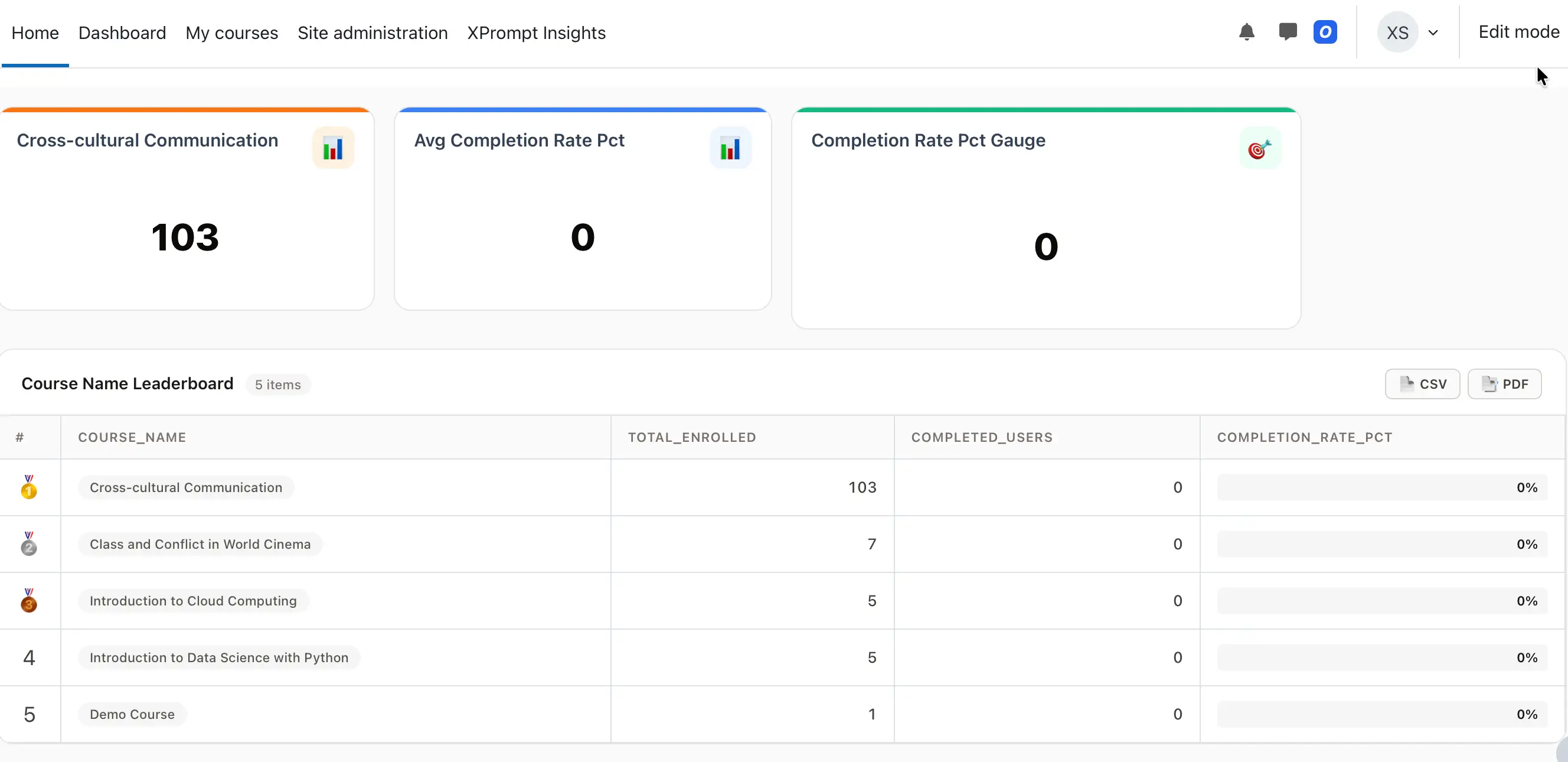Export leaderboard as PDF

[x=1505, y=385]
